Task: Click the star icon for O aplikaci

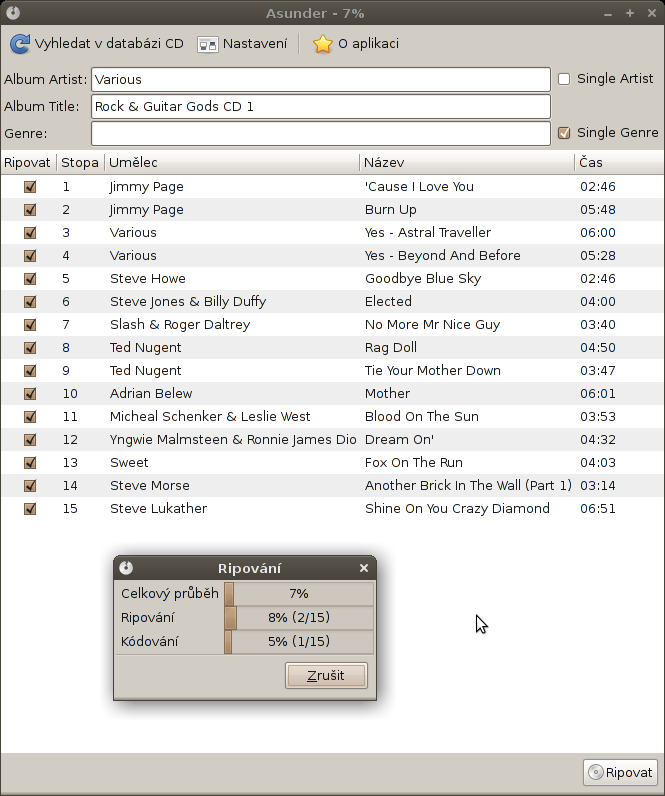Action: (323, 44)
